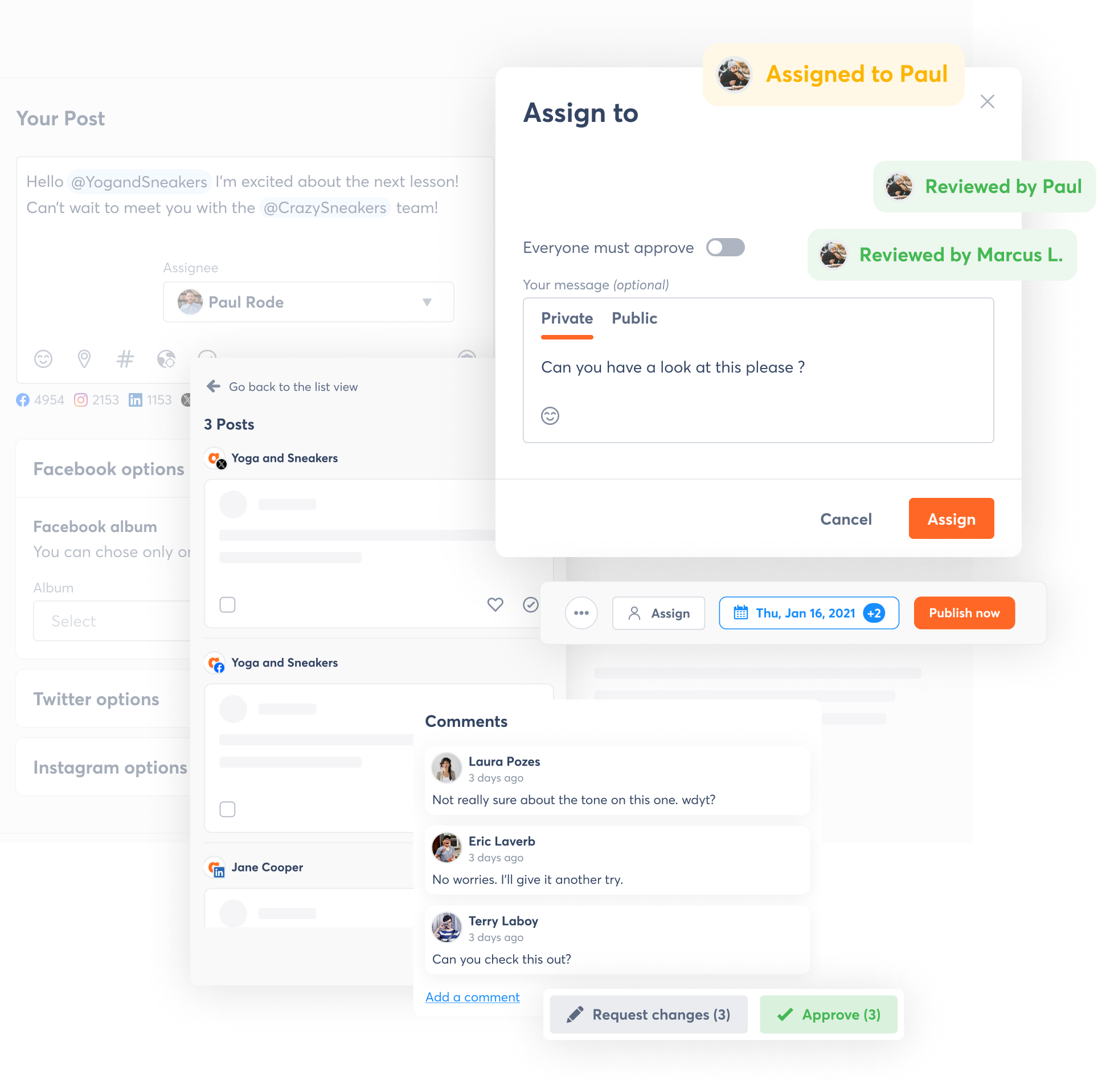Switch to the Public message tab
Viewport: 1102px width, 1092px height.
(x=634, y=318)
